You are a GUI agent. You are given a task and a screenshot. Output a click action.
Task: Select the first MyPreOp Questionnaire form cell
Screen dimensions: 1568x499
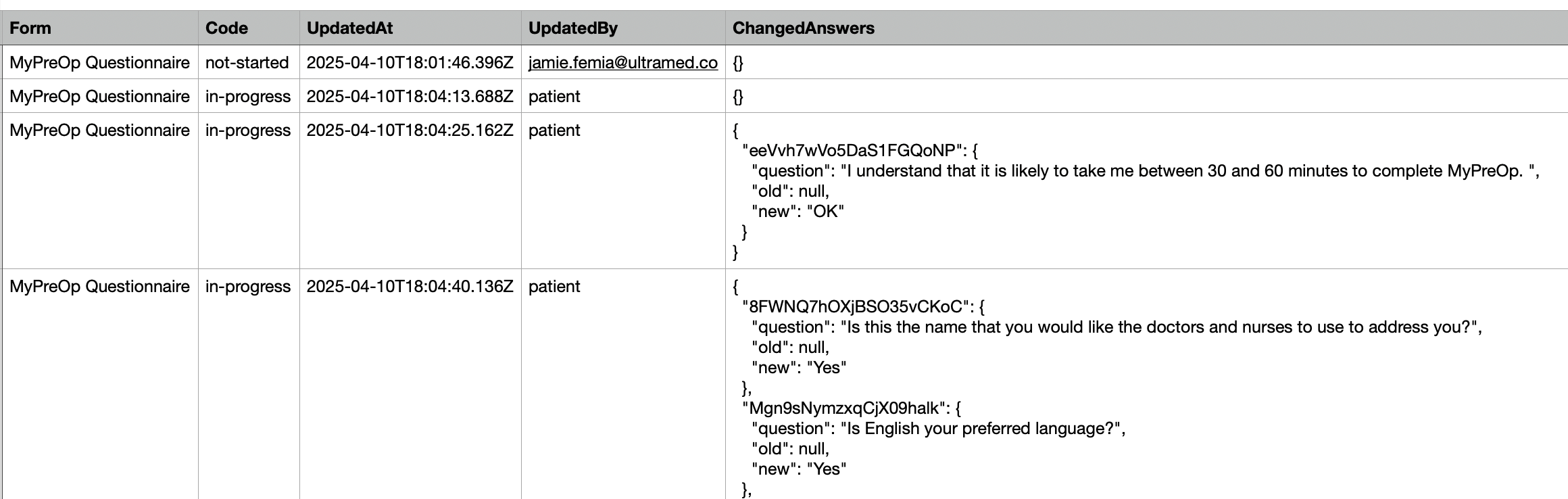pos(99,62)
